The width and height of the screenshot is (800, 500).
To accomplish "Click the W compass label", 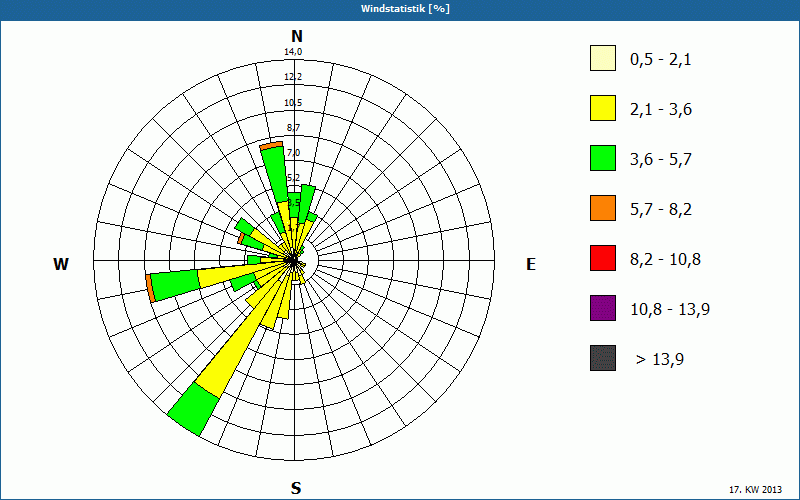I will click(x=61, y=264).
